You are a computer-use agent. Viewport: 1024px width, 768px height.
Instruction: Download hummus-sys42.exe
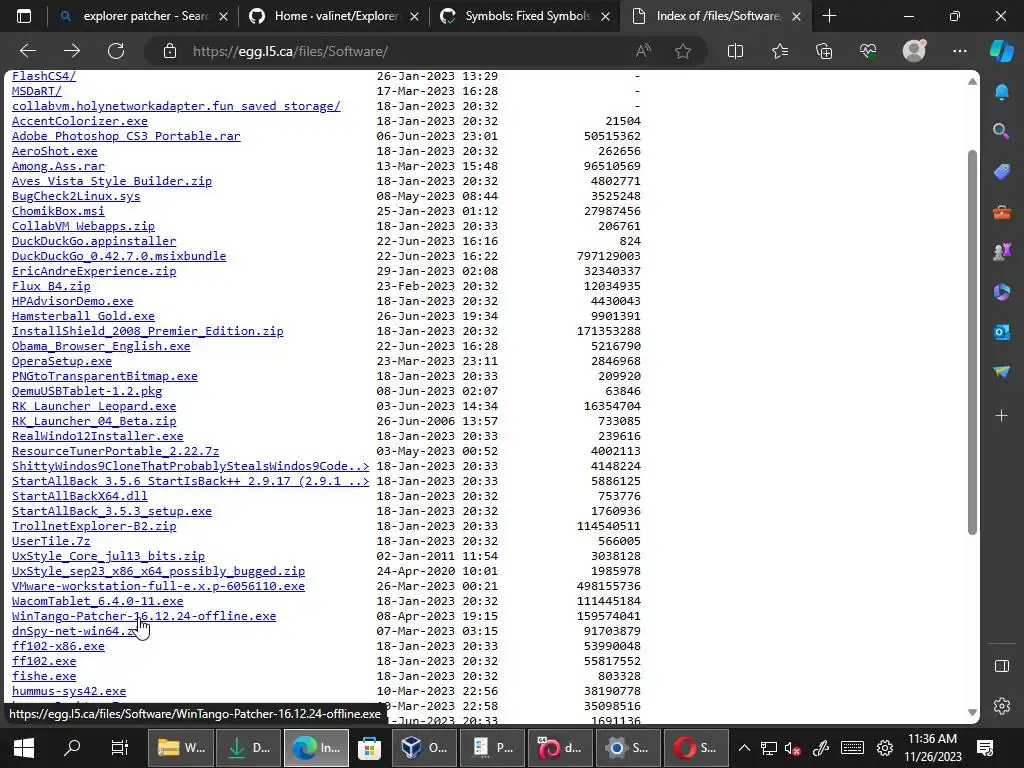pyautogui.click(x=69, y=691)
